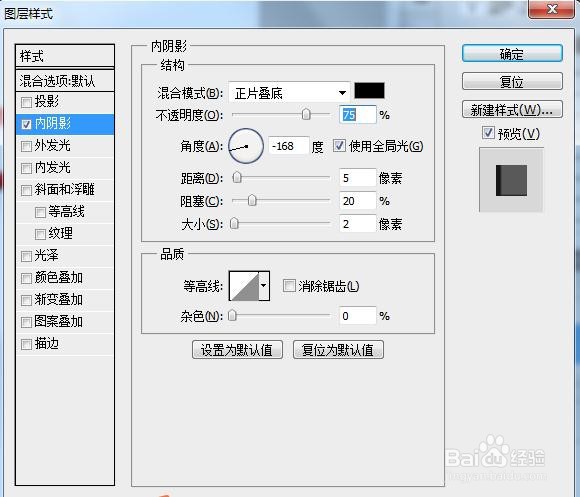Image resolution: width=580 pixels, height=497 pixels.
Task: Click the 杂色 noise slider handle
Action: (x=232, y=315)
